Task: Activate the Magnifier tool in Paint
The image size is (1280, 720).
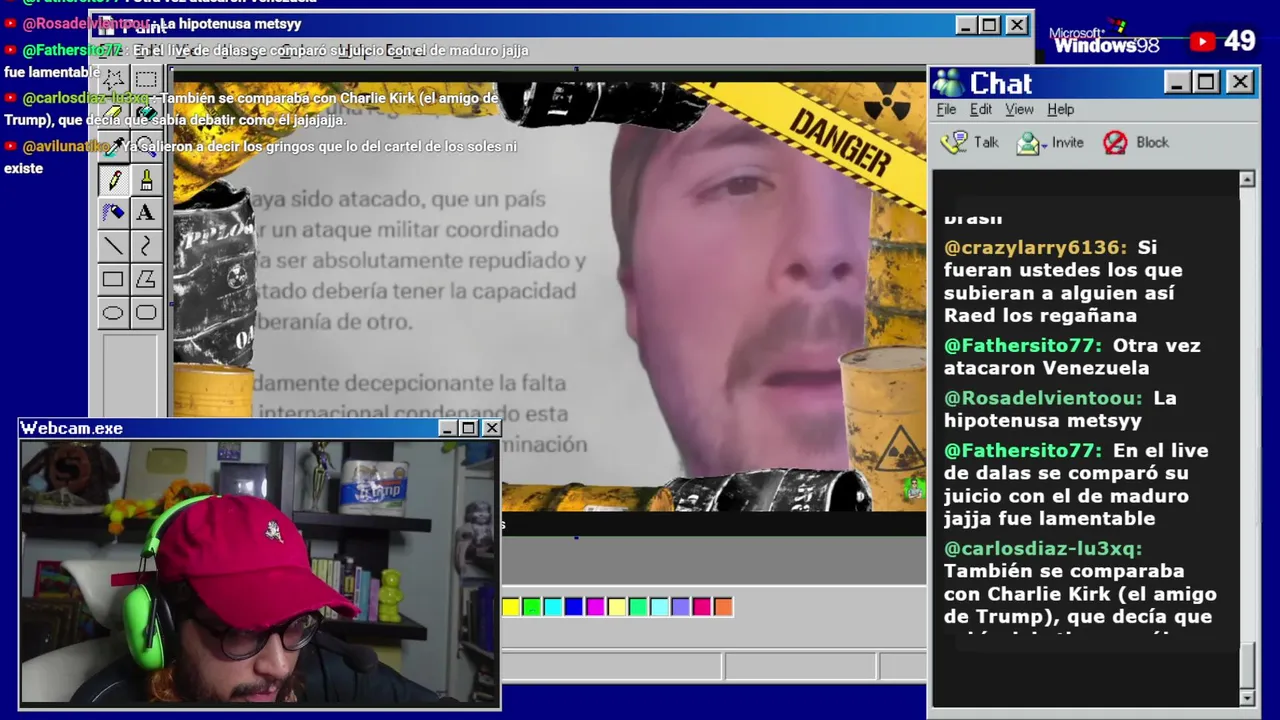Action: (x=146, y=146)
